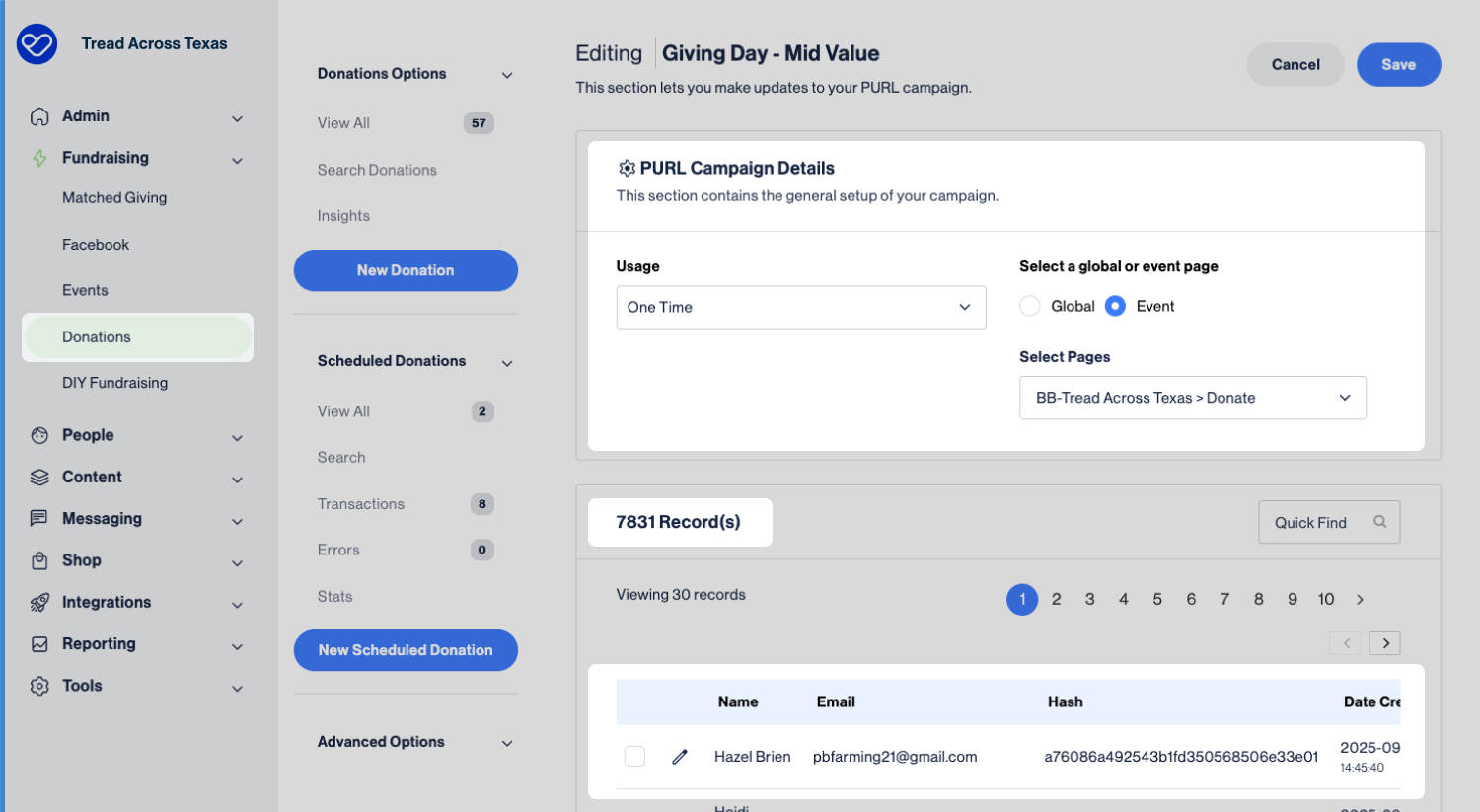Click the Reporting chart icon
This screenshot has height=812, width=1480.
pos(39,644)
